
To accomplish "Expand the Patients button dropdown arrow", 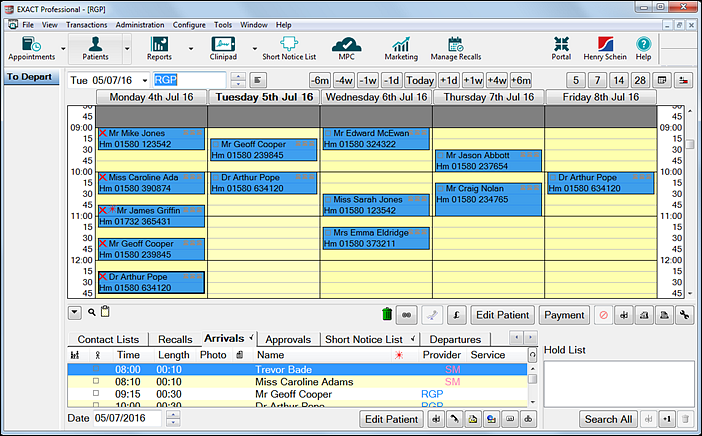I will [127, 47].
